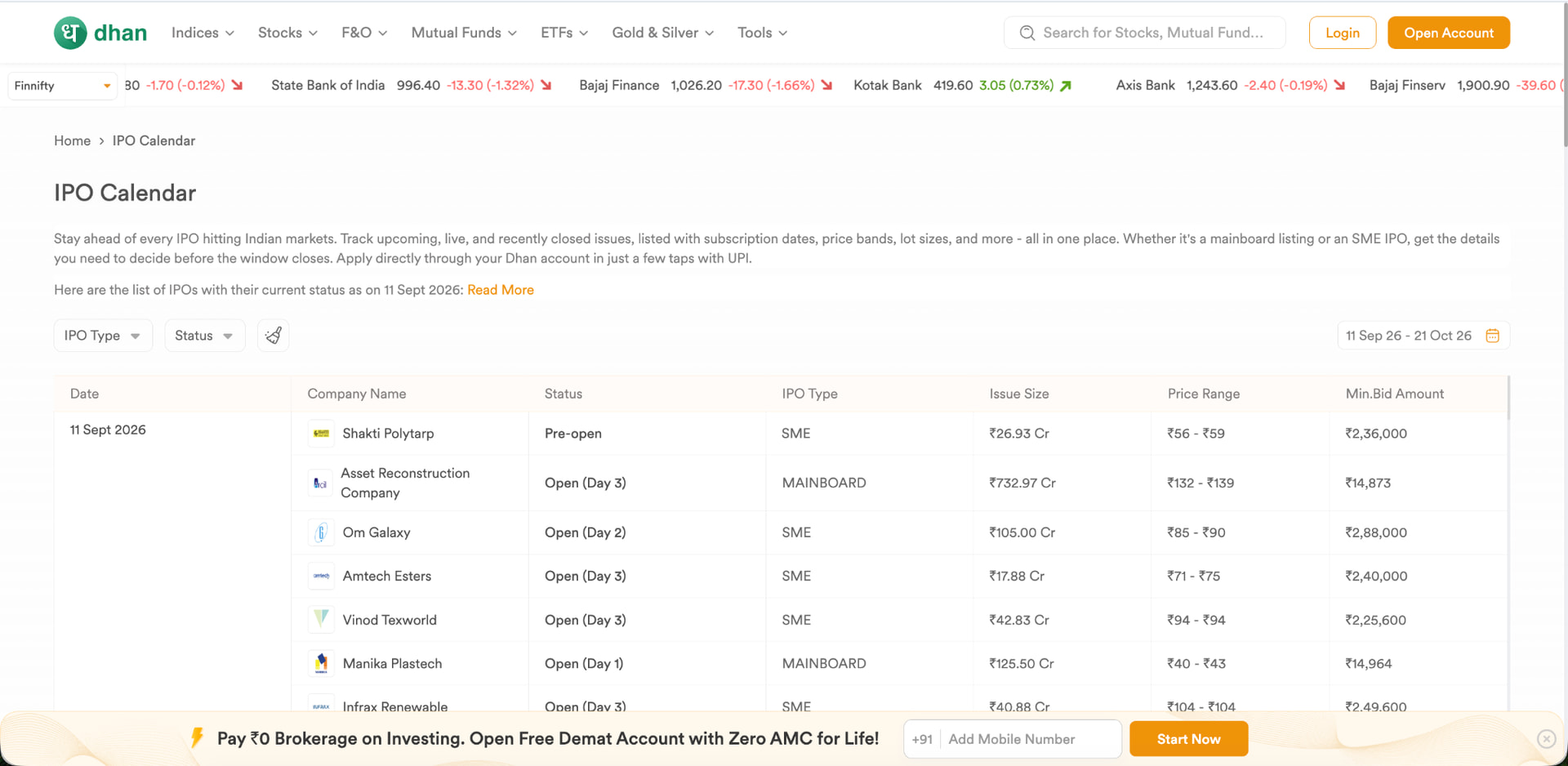The height and width of the screenshot is (766, 1568).
Task: Click the 11 Sept 2026 date cell
Action: (108, 430)
